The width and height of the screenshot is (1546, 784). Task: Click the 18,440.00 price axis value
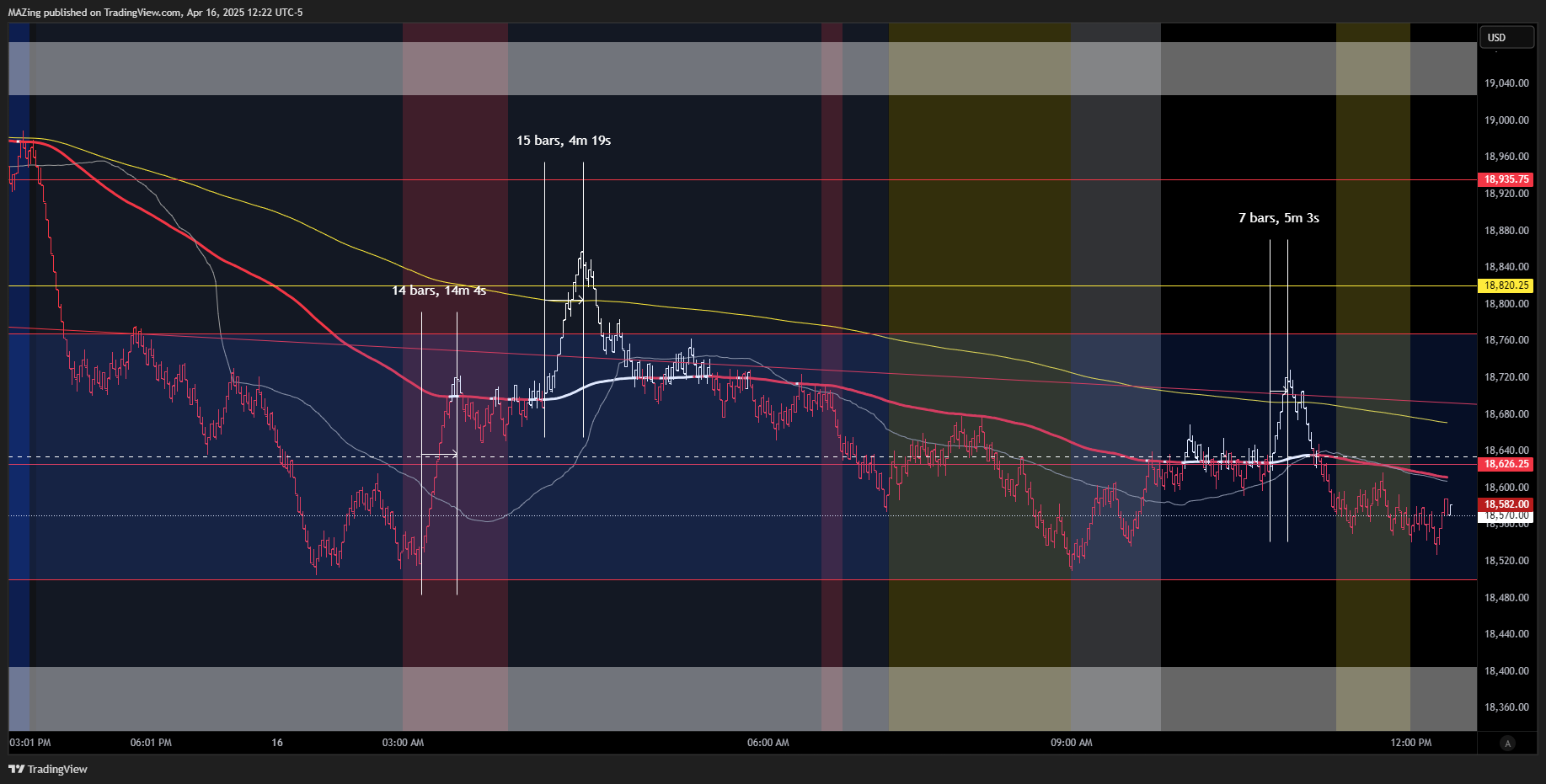click(x=1506, y=634)
